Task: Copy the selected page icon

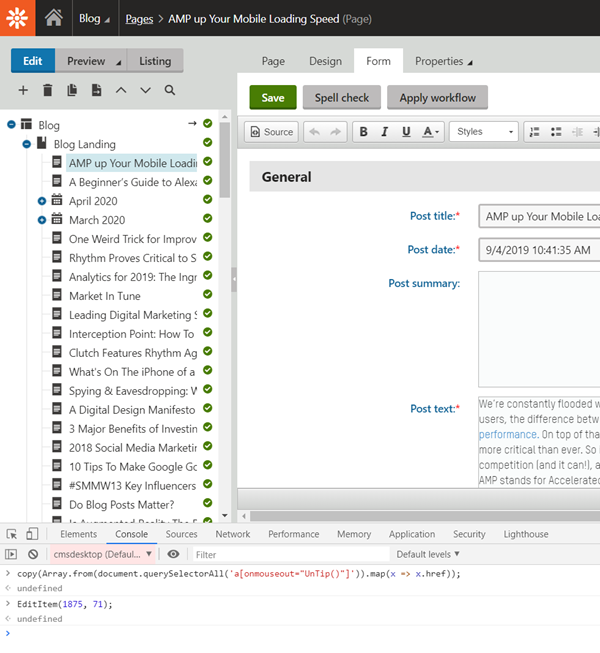Action: point(72,90)
